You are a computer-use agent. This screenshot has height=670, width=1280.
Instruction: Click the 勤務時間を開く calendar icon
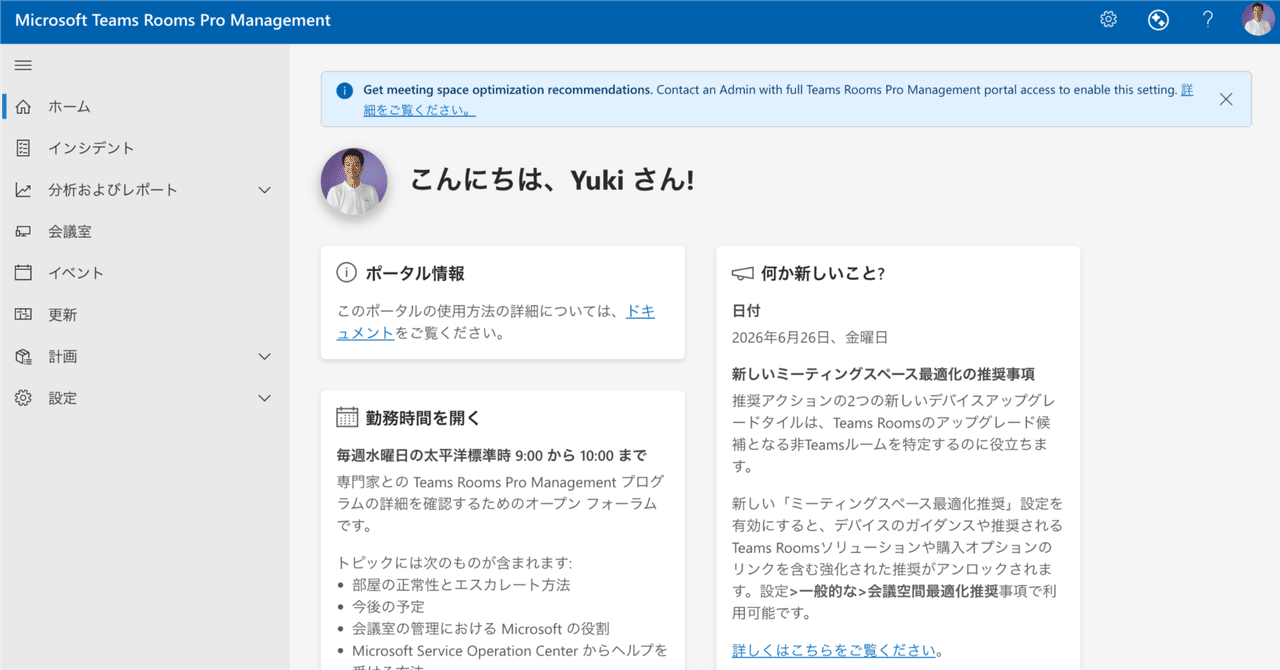pyautogui.click(x=346, y=417)
